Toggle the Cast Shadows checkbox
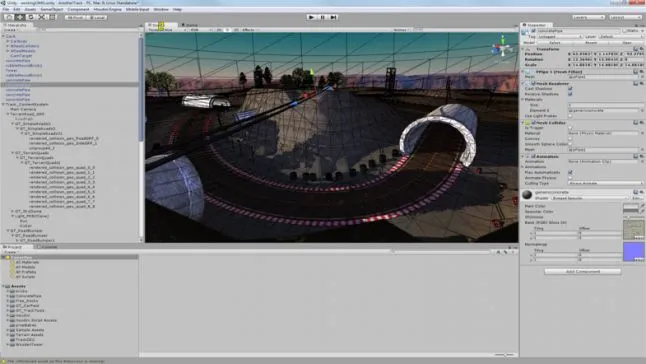 click(570, 89)
